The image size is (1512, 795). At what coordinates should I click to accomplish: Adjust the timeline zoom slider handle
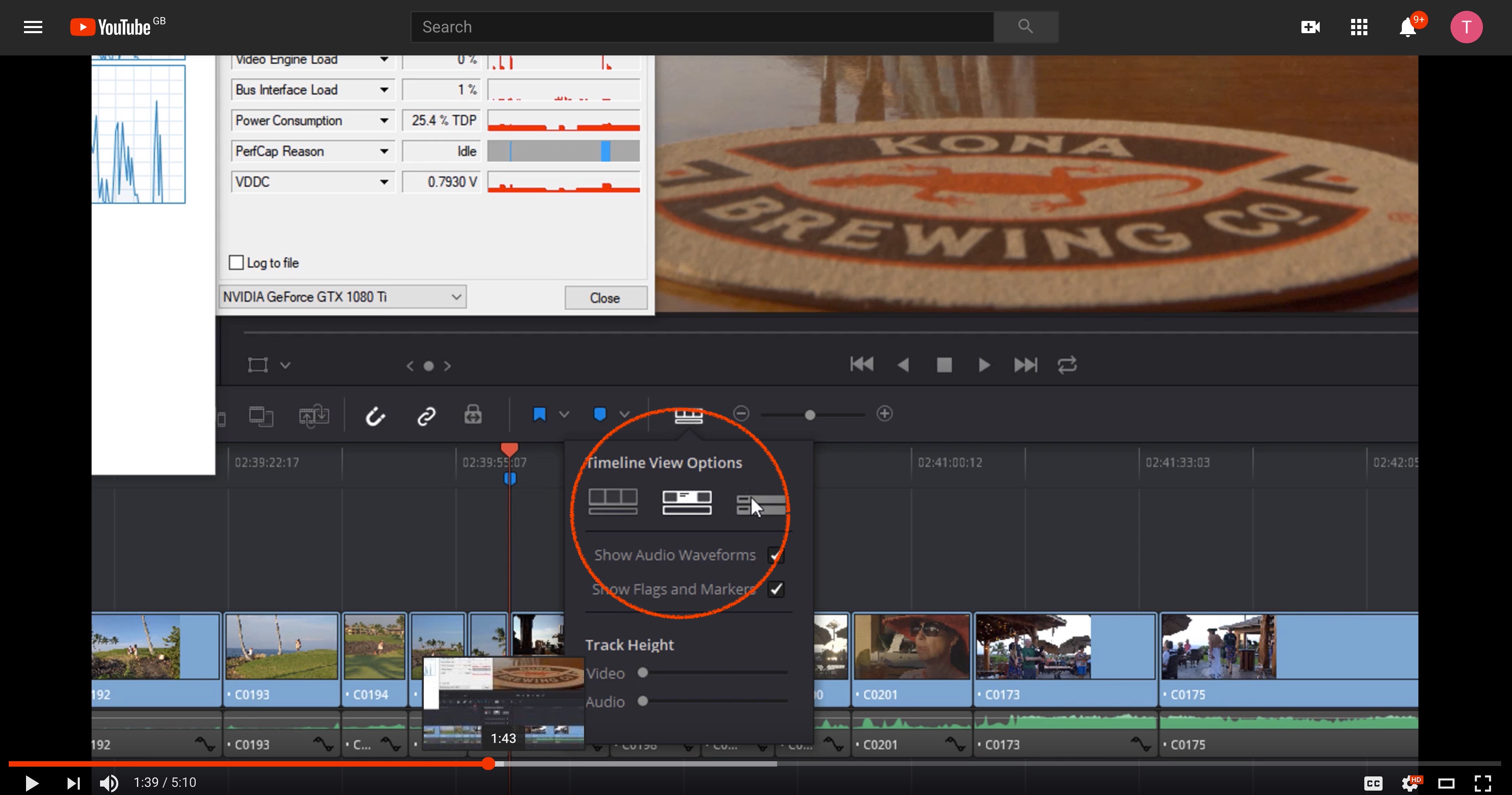[x=810, y=415]
